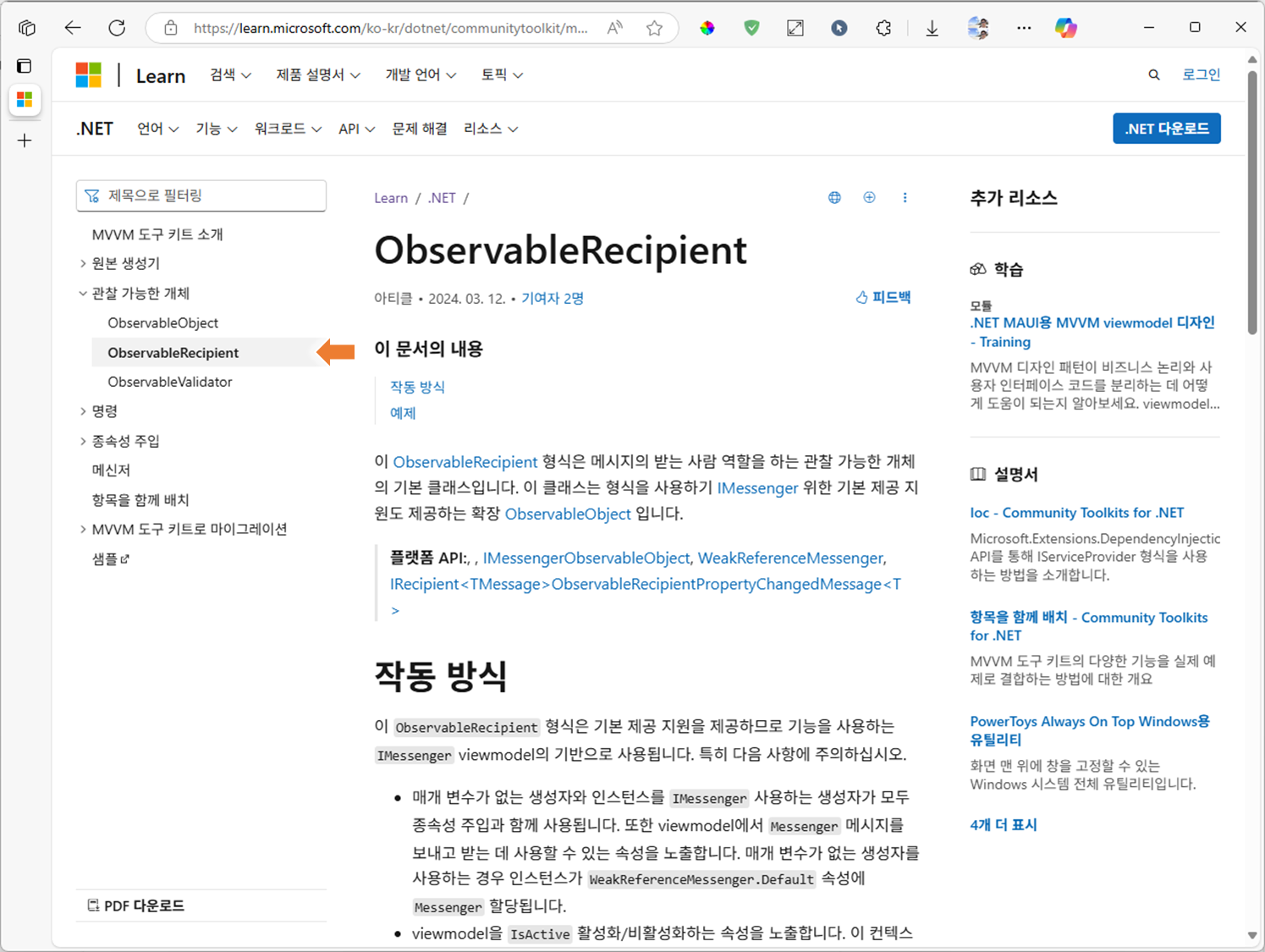Open the 기능 dropdown in .NET bar
Viewport: 1265px width, 952px height.
(x=217, y=129)
